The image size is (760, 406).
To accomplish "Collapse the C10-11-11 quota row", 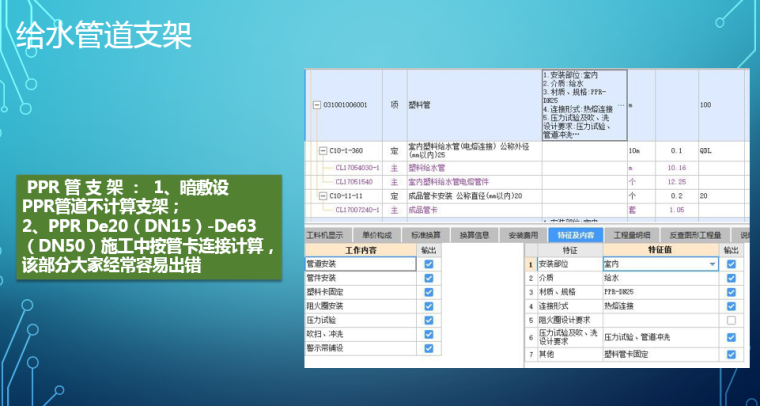I will tap(323, 196).
